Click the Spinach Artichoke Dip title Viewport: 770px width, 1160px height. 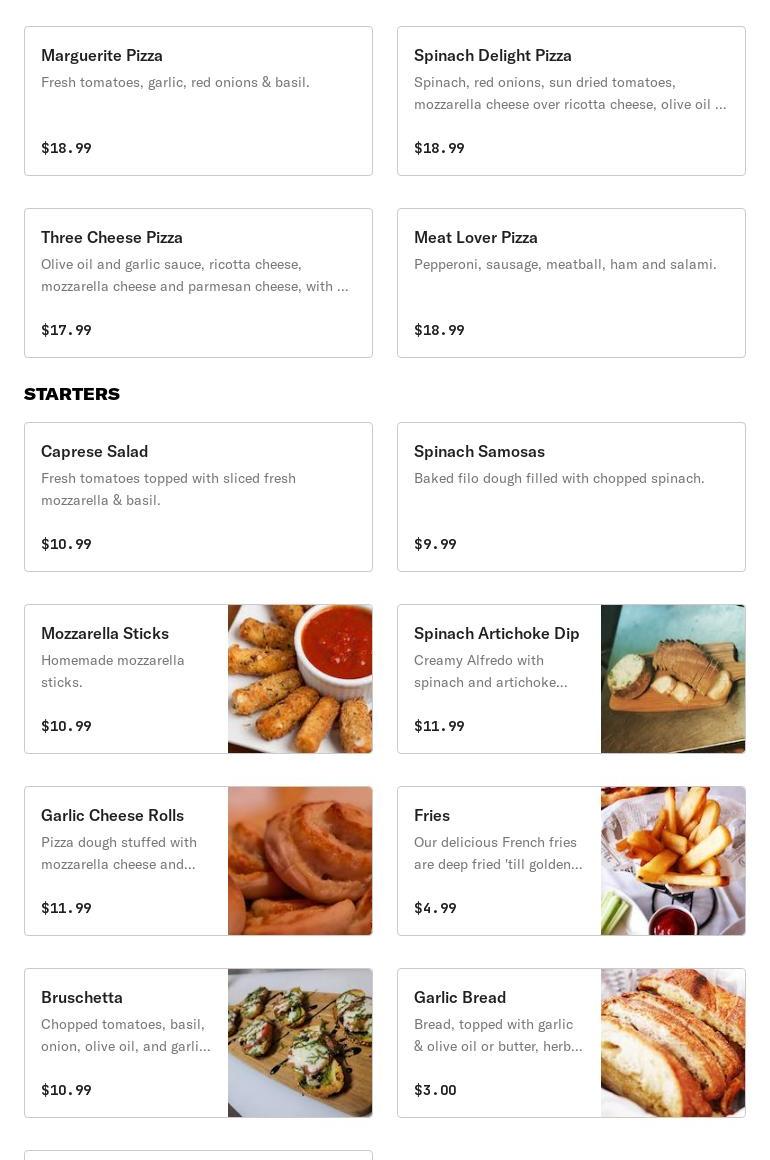tap(496, 633)
